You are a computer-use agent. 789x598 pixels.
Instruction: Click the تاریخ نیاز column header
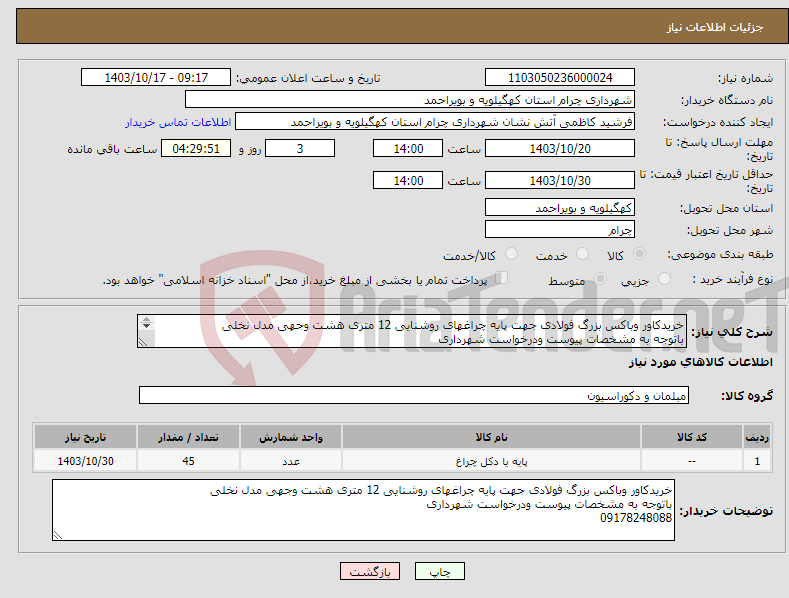85,437
